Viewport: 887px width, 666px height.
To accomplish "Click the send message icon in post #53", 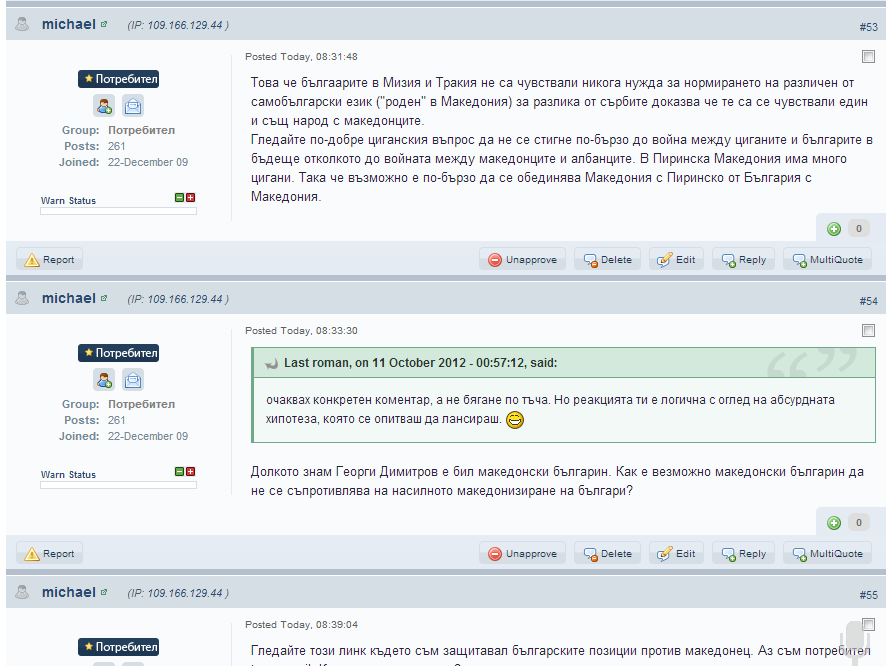I will pos(133,106).
